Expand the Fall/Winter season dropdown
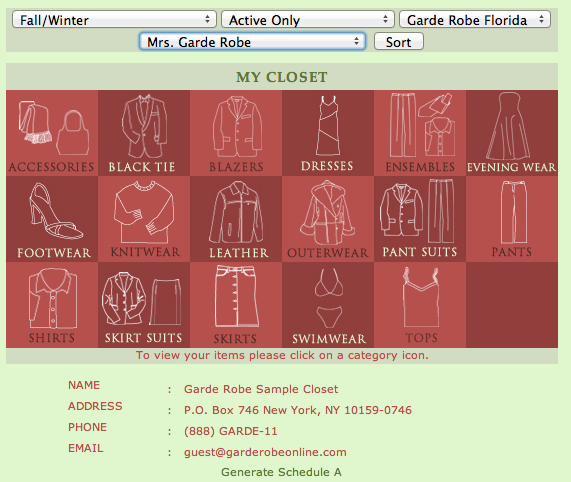This screenshot has width=571, height=482. tap(114, 20)
